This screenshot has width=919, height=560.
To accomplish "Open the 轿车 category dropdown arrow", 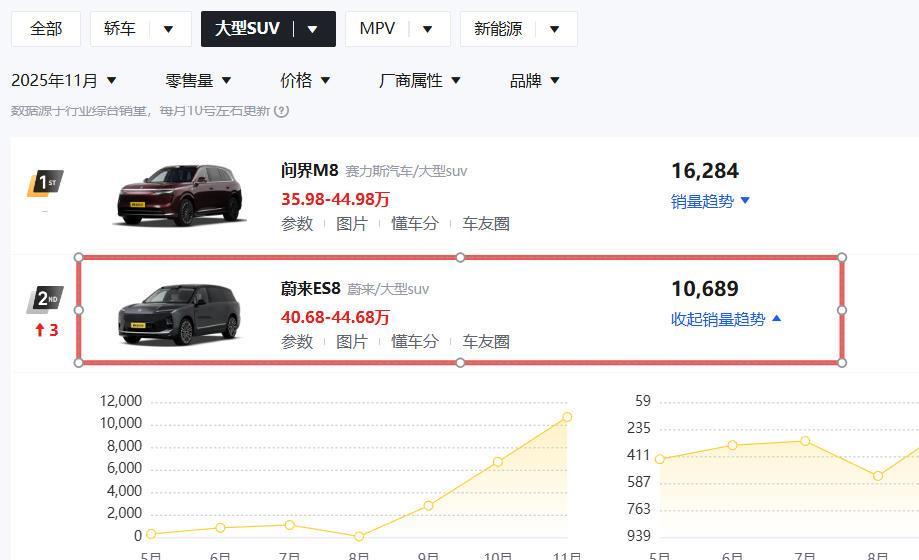I will (168, 29).
